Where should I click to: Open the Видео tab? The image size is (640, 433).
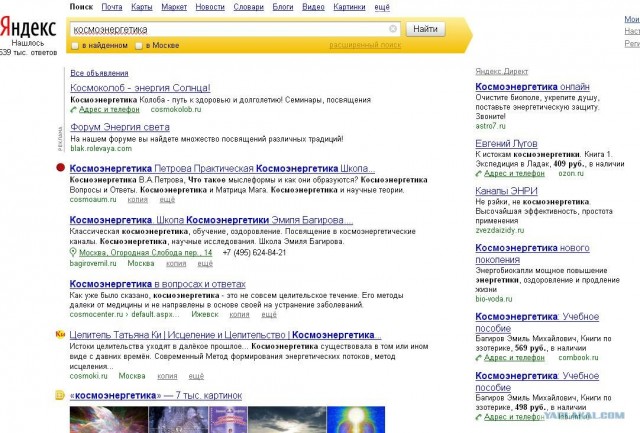pos(313,7)
